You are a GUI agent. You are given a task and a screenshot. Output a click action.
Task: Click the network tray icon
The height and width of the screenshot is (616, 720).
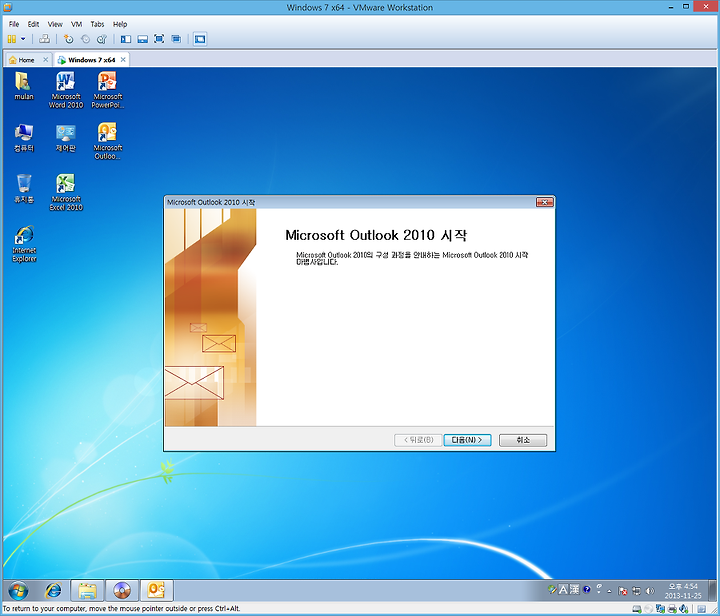pos(636,591)
